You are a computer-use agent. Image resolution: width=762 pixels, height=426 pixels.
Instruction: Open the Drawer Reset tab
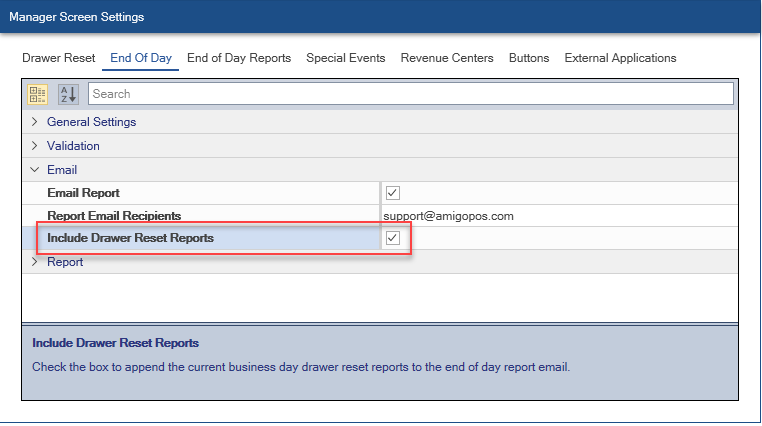59,58
